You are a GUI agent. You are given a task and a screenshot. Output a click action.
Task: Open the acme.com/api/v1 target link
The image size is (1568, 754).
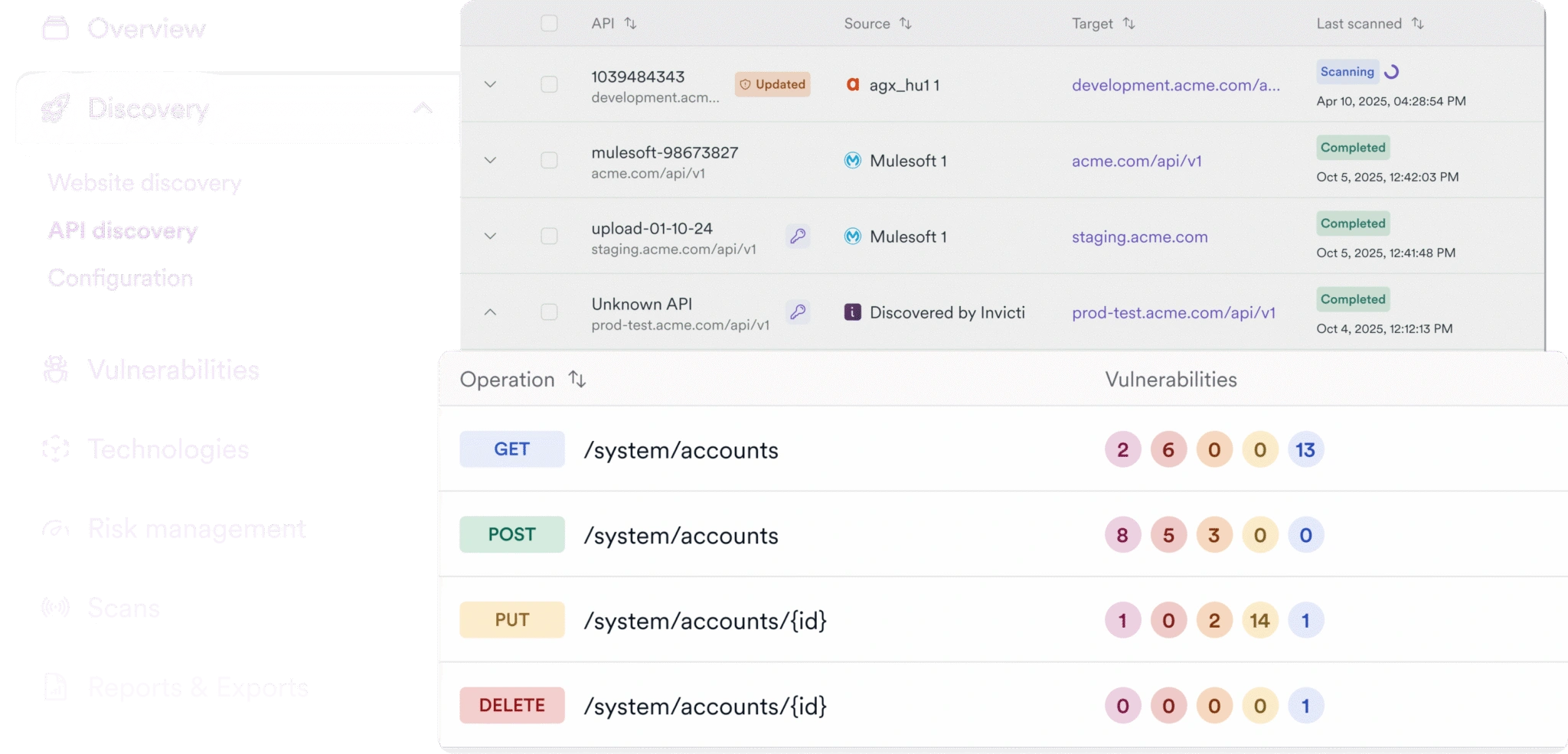tap(1136, 161)
